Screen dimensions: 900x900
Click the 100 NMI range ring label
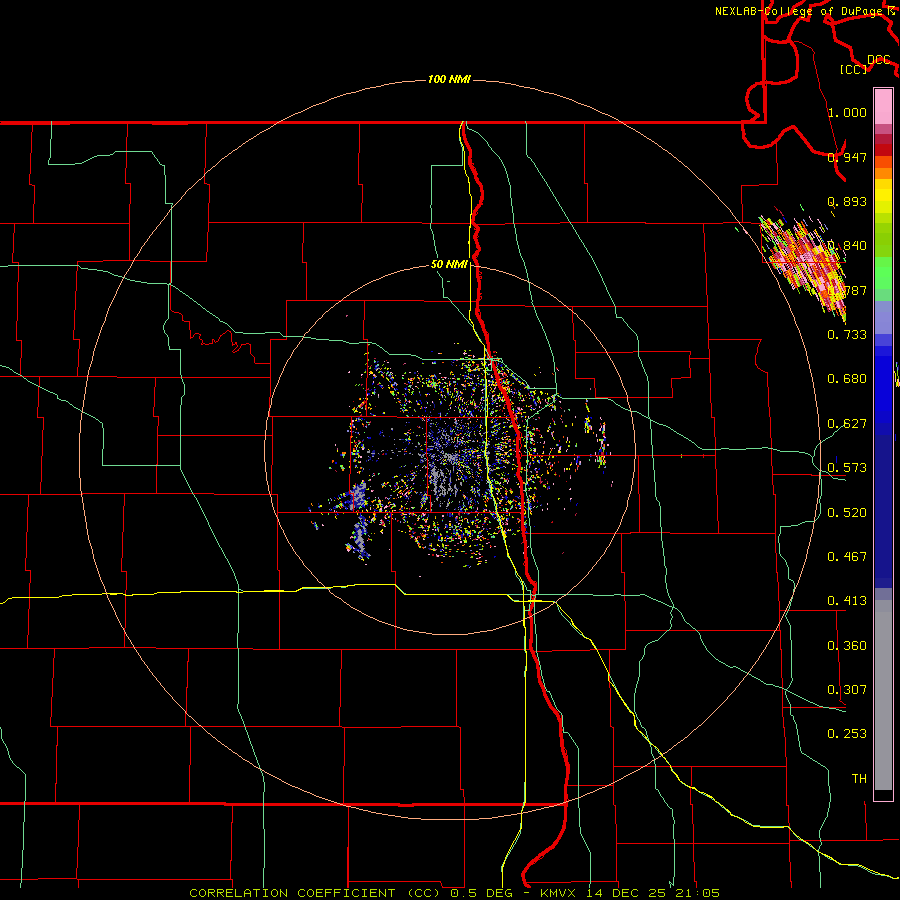tap(449, 79)
